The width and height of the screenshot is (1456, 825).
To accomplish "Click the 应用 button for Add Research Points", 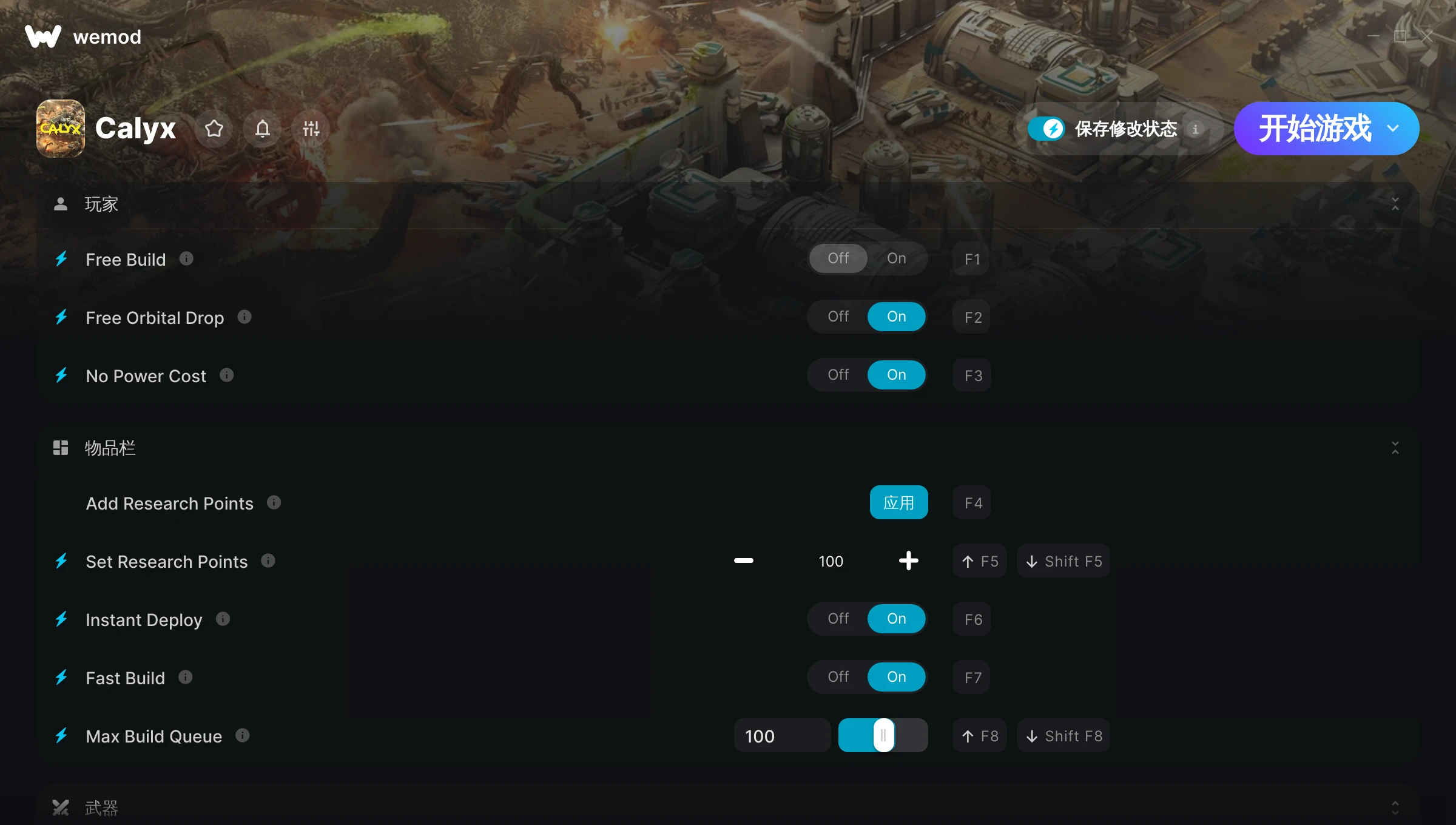I will (898, 502).
